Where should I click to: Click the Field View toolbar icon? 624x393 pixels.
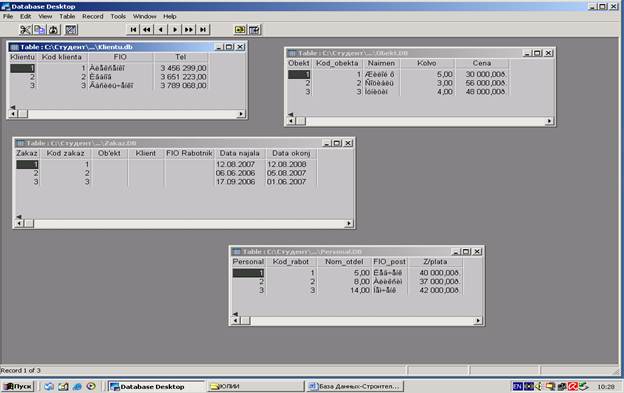(x=240, y=29)
